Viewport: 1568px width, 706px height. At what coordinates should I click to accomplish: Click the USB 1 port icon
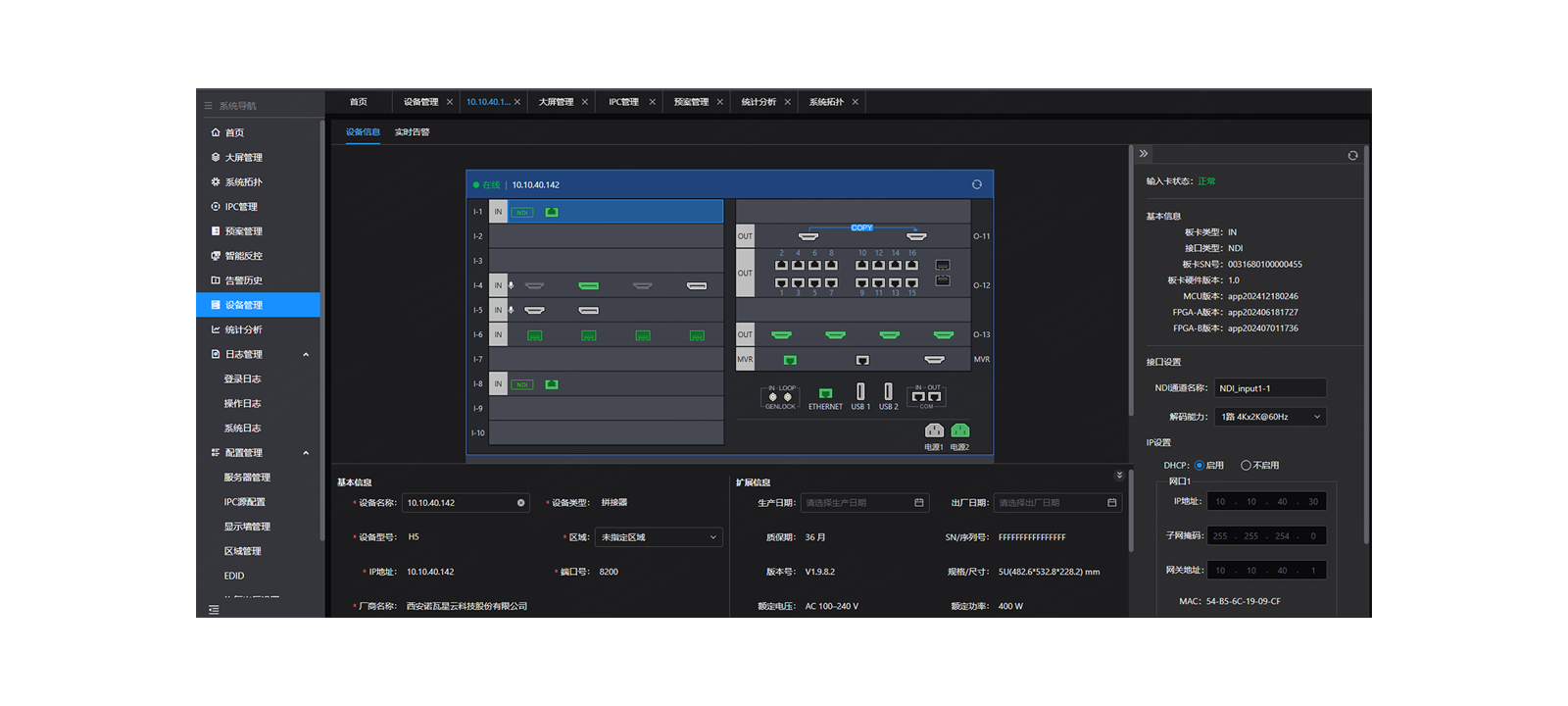[x=860, y=392]
